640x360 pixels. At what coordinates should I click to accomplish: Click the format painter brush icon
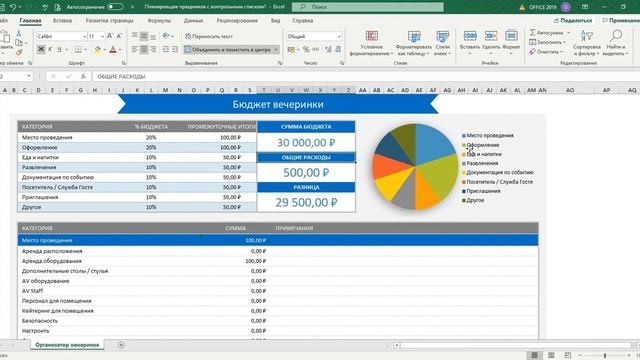(x=19, y=52)
